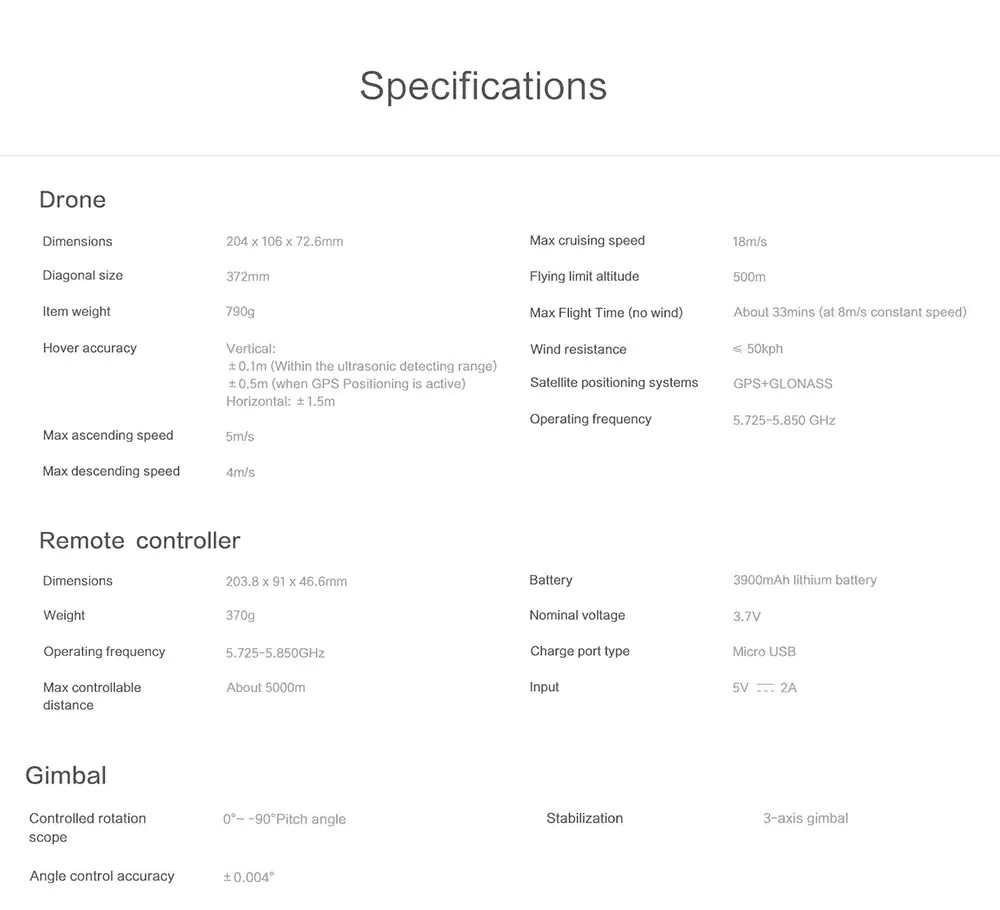The width and height of the screenshot is (1000, 910).
Task: Click the Flying limit altitude label
Action: pos(584,277)
